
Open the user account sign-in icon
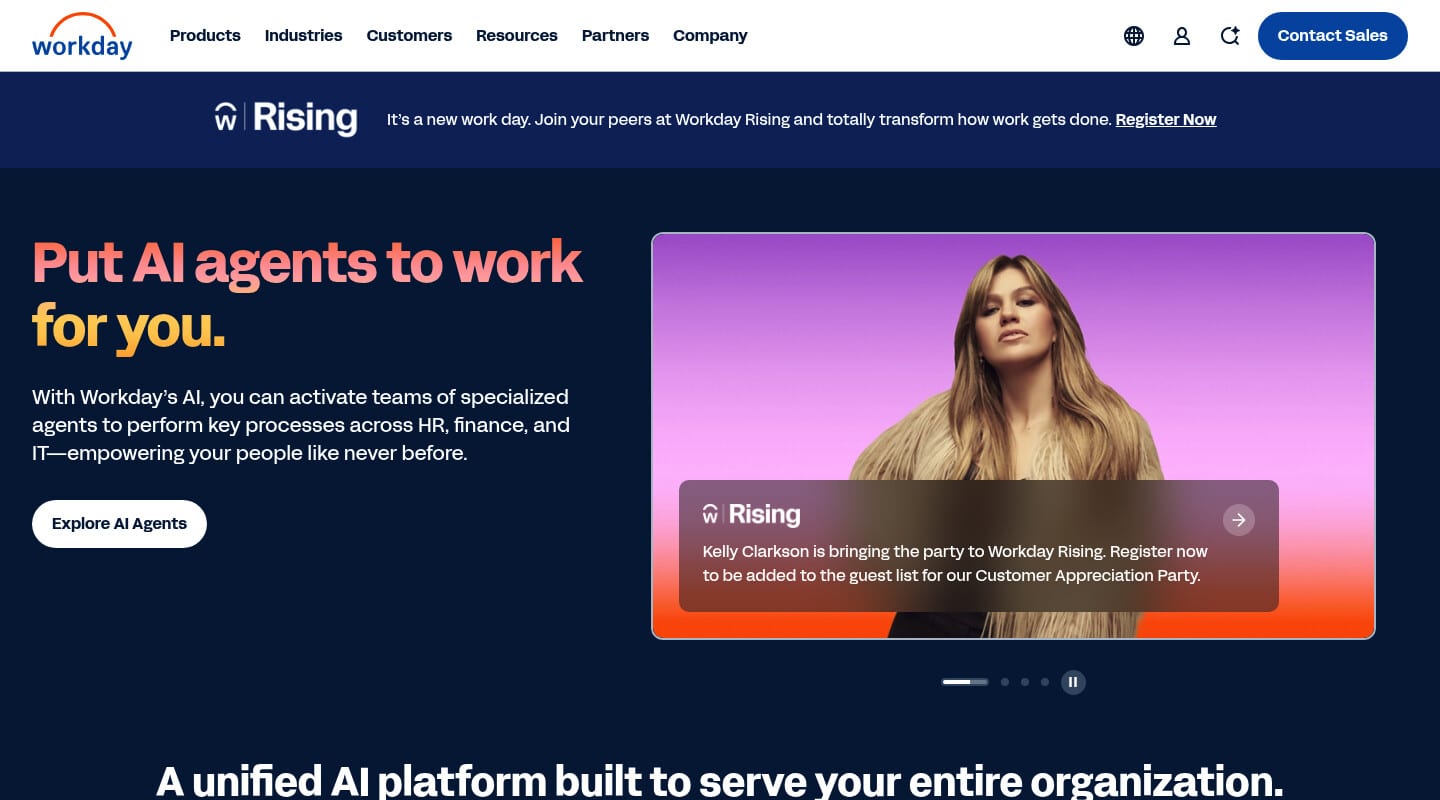[x=1182, y=36]
